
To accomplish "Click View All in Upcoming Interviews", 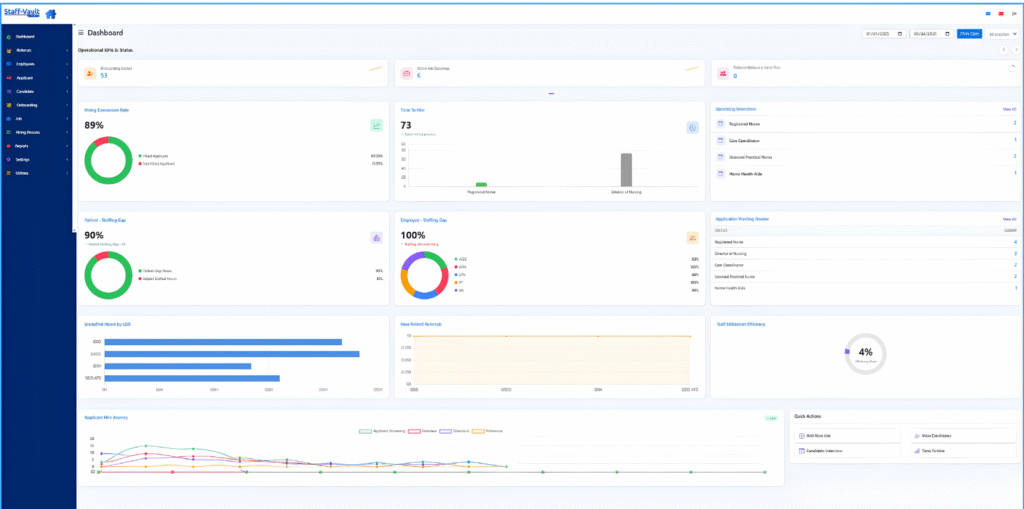I will tap(1010, 109).
